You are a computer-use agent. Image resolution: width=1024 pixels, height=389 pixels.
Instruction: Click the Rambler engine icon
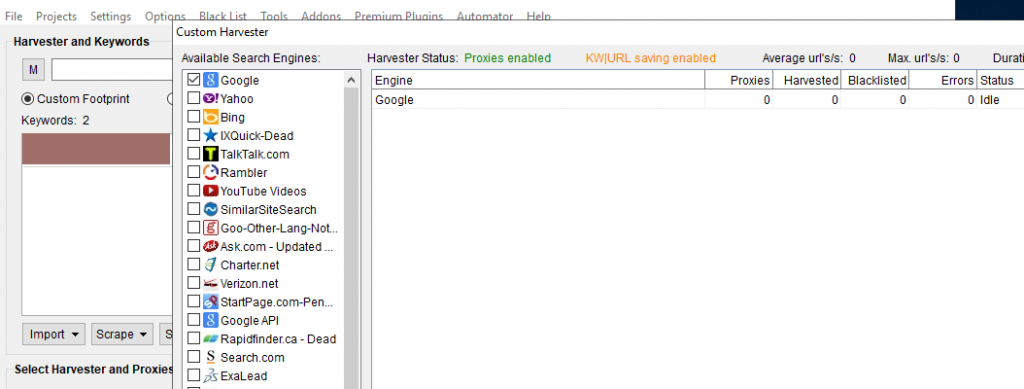[210, 173]
